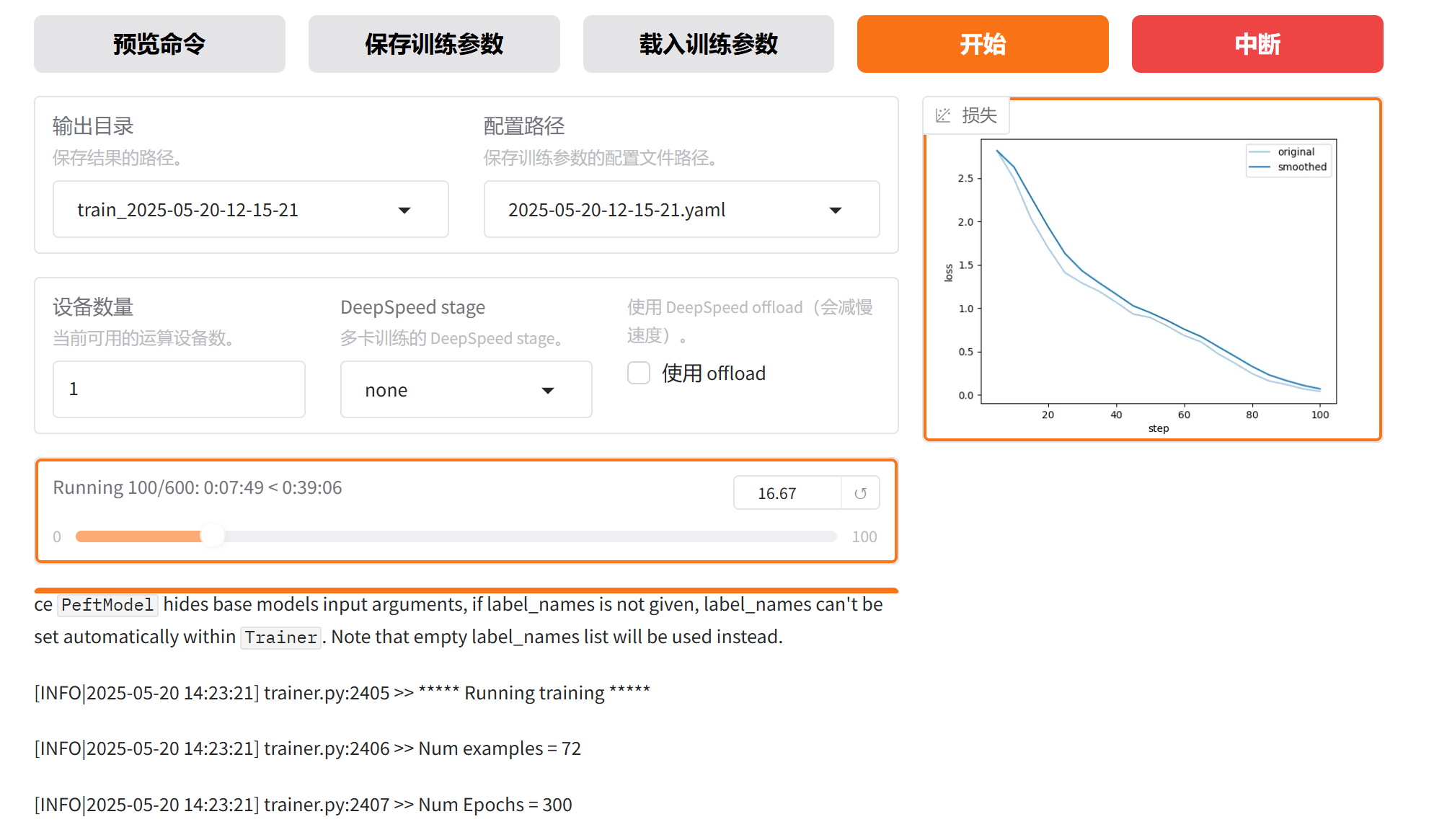Click the 保存训练参数 button

434,44
